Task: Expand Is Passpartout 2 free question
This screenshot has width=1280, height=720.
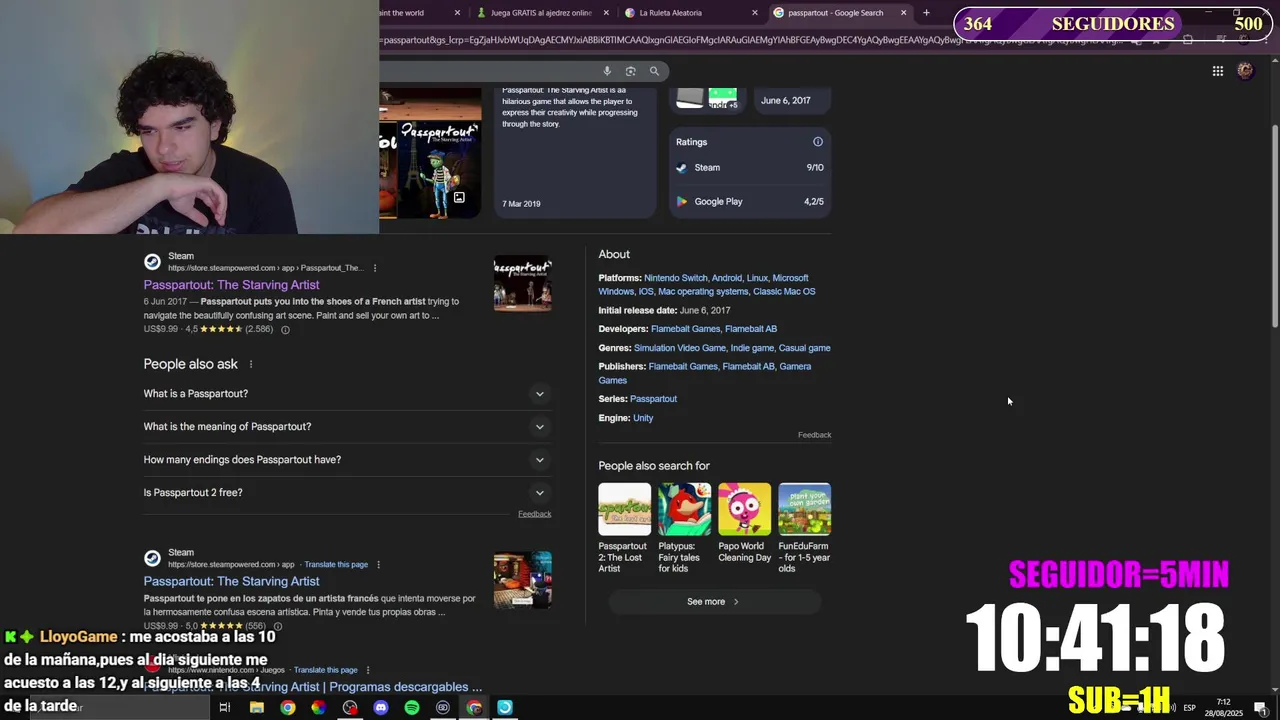Action: (x=347, y=493)
